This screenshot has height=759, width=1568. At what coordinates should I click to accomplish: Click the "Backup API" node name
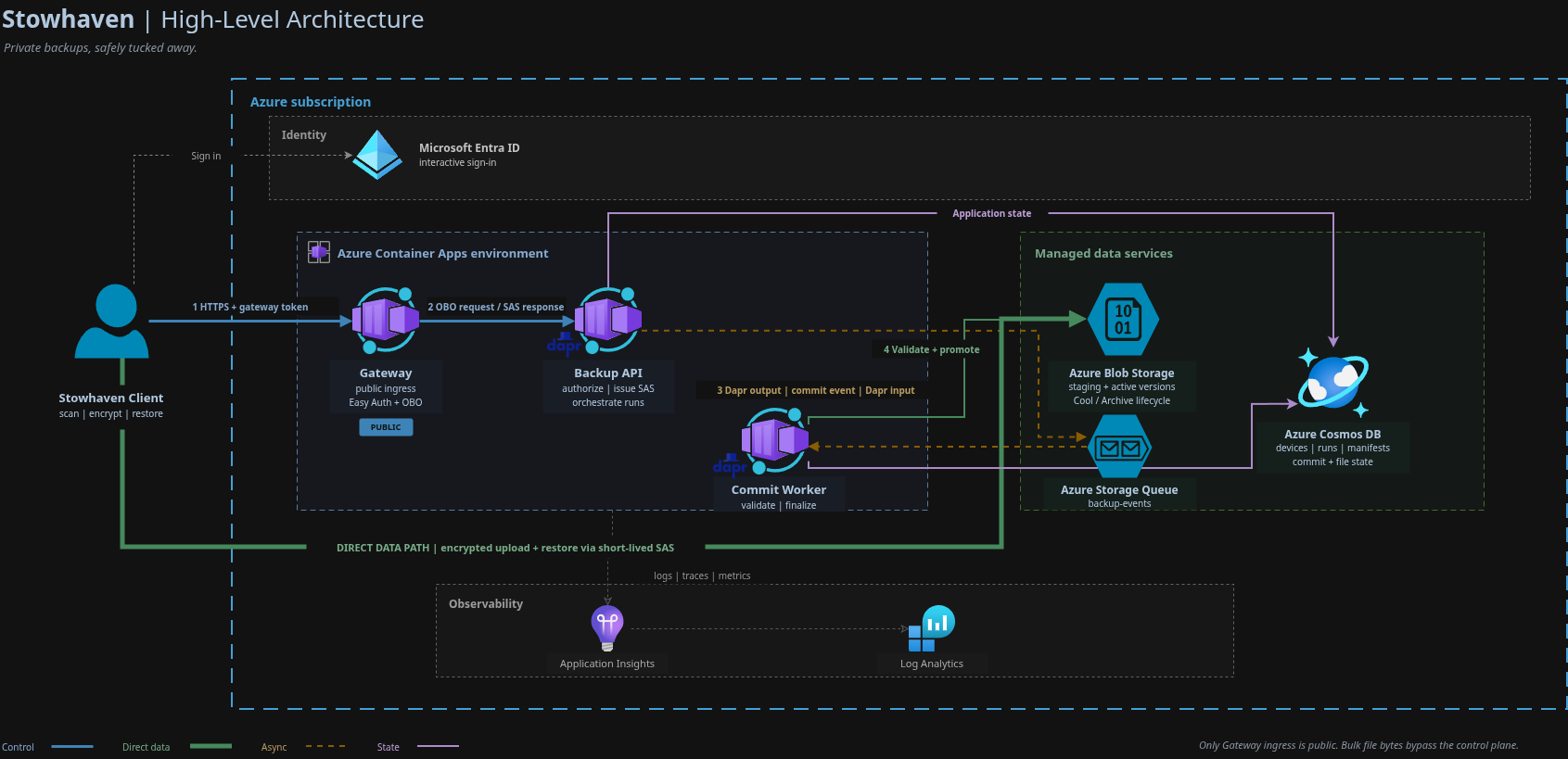coord(608,373)
